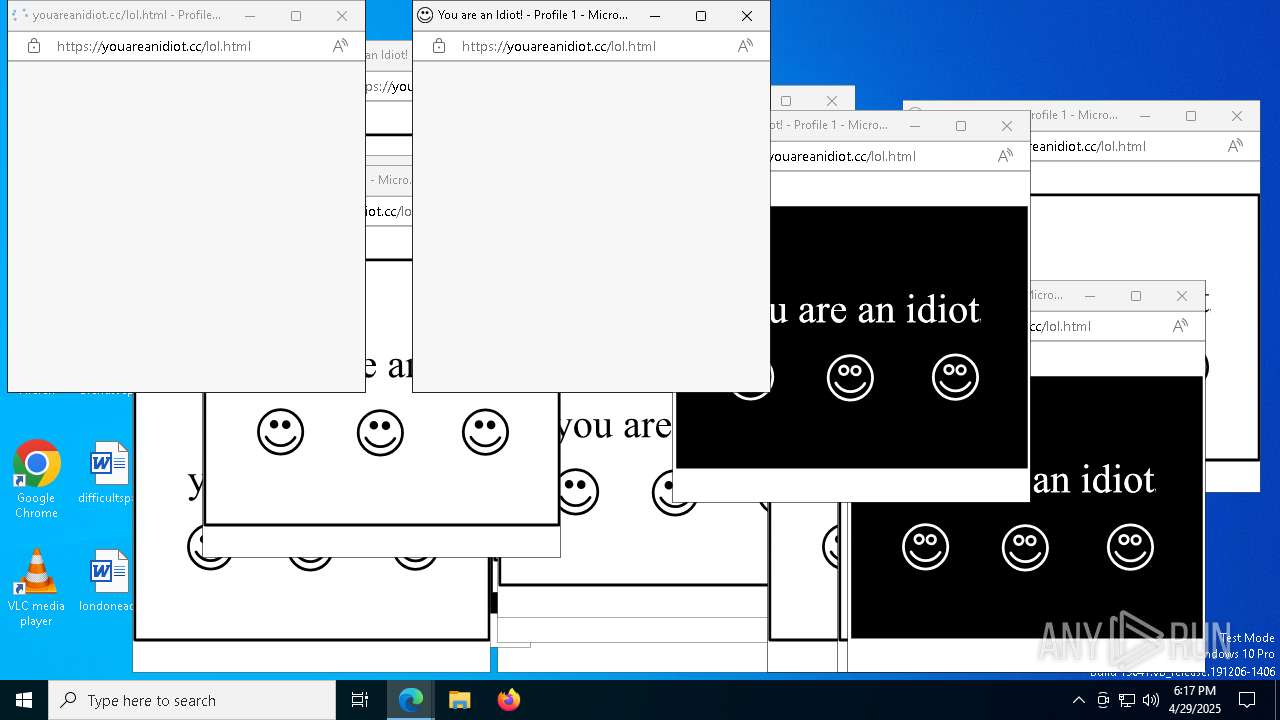Close the loading youareanidiot.cc/lol.html window
This screenshot has height=720, width=1280.
[x=342, y=16]
